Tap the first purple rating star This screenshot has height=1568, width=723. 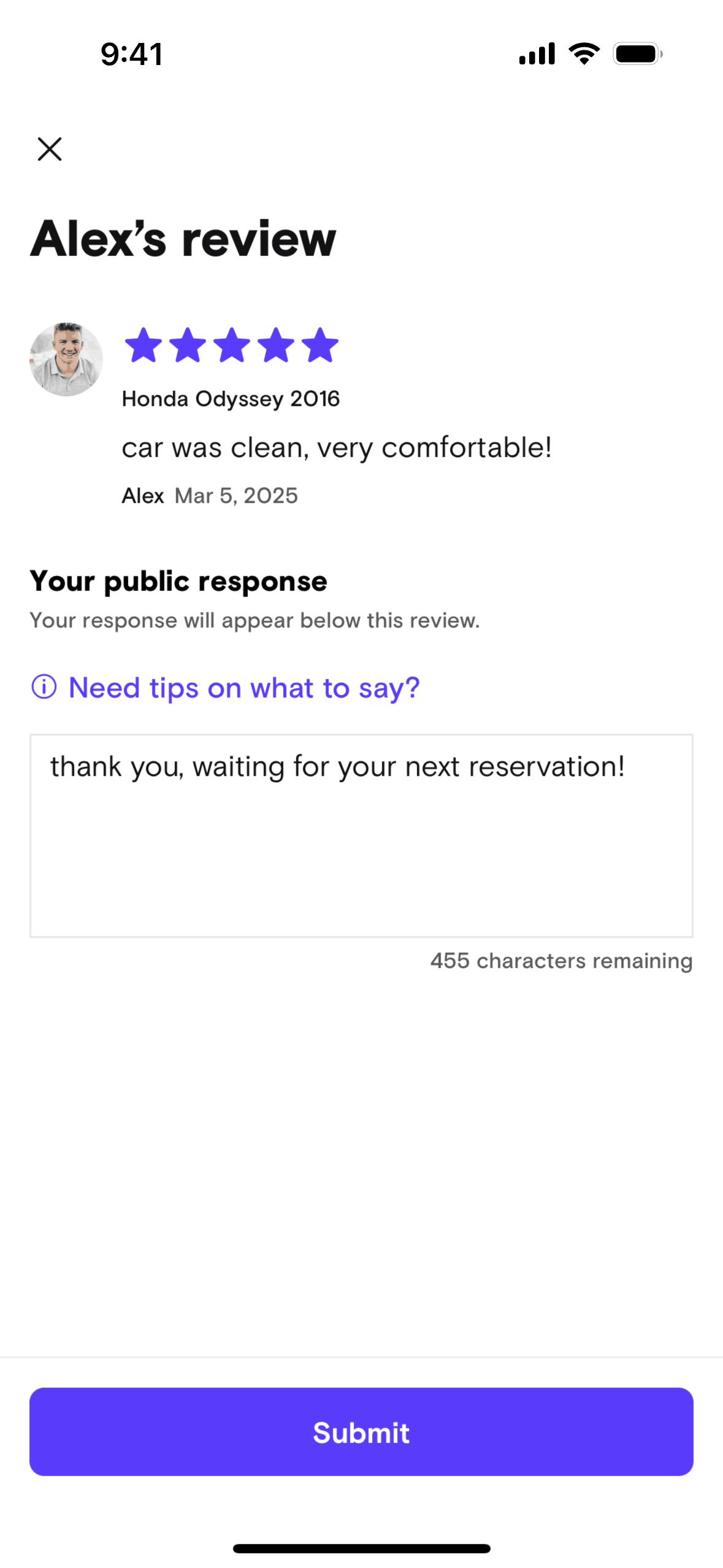click(x=143, y=345)
